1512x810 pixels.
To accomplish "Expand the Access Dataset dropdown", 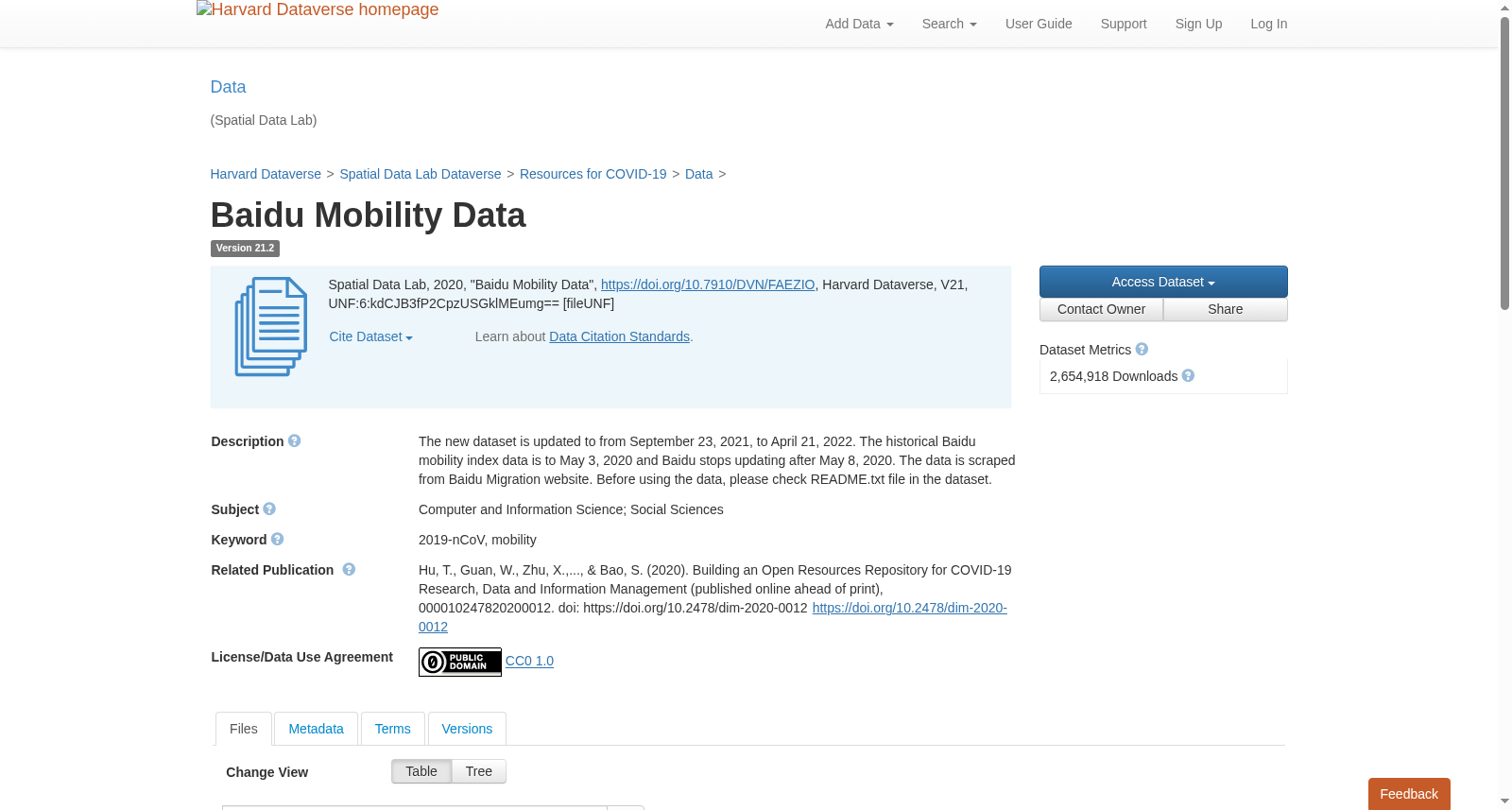I will pos(1163,282).
